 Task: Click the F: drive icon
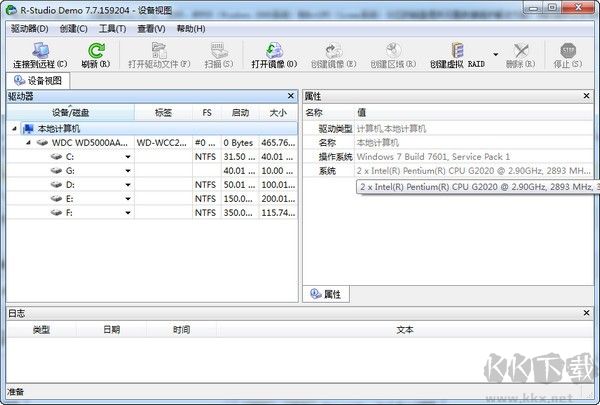coord(56,212)
